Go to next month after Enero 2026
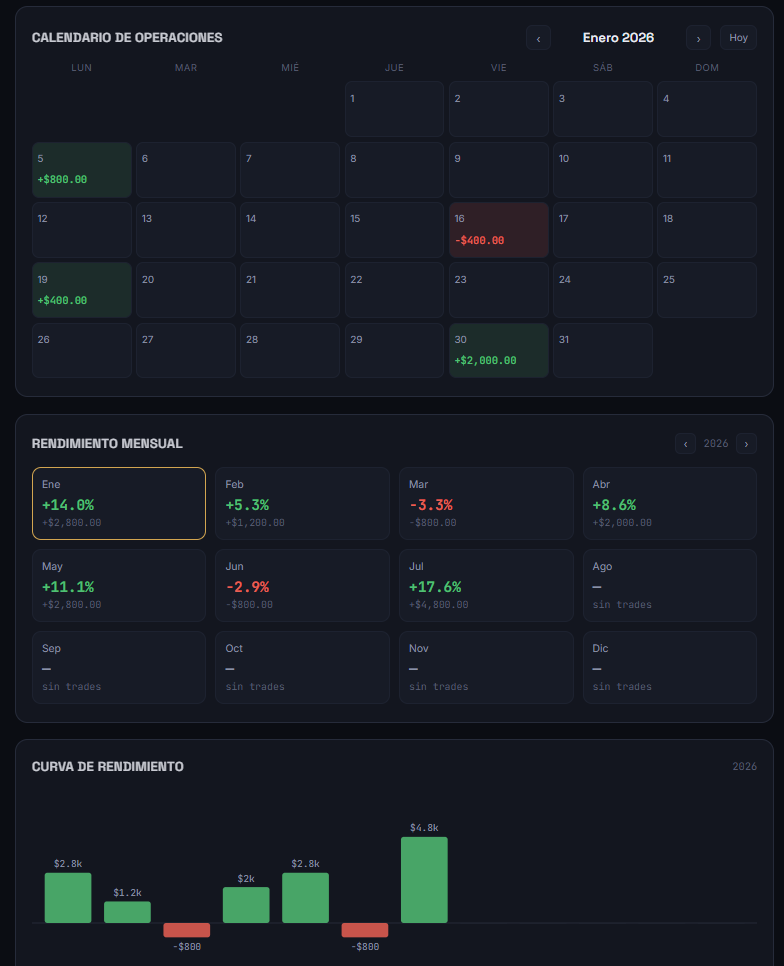784x966 pixels. (698, 38)
